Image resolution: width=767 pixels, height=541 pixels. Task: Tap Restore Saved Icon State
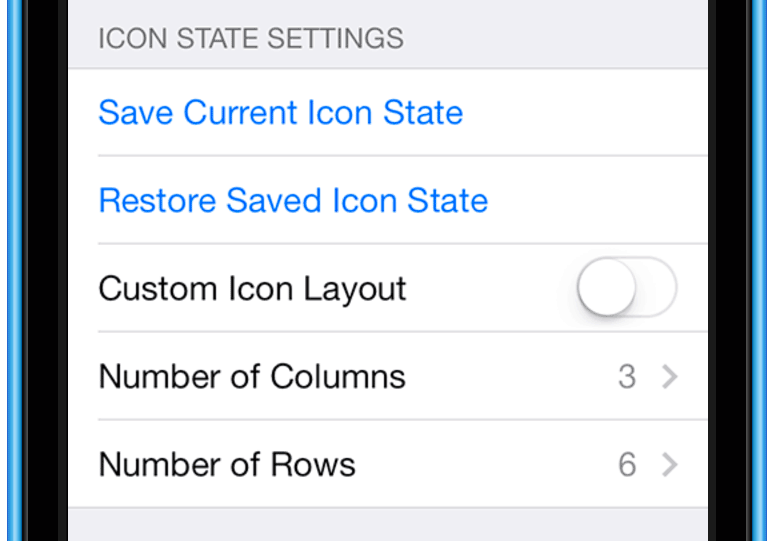[293, 200]
